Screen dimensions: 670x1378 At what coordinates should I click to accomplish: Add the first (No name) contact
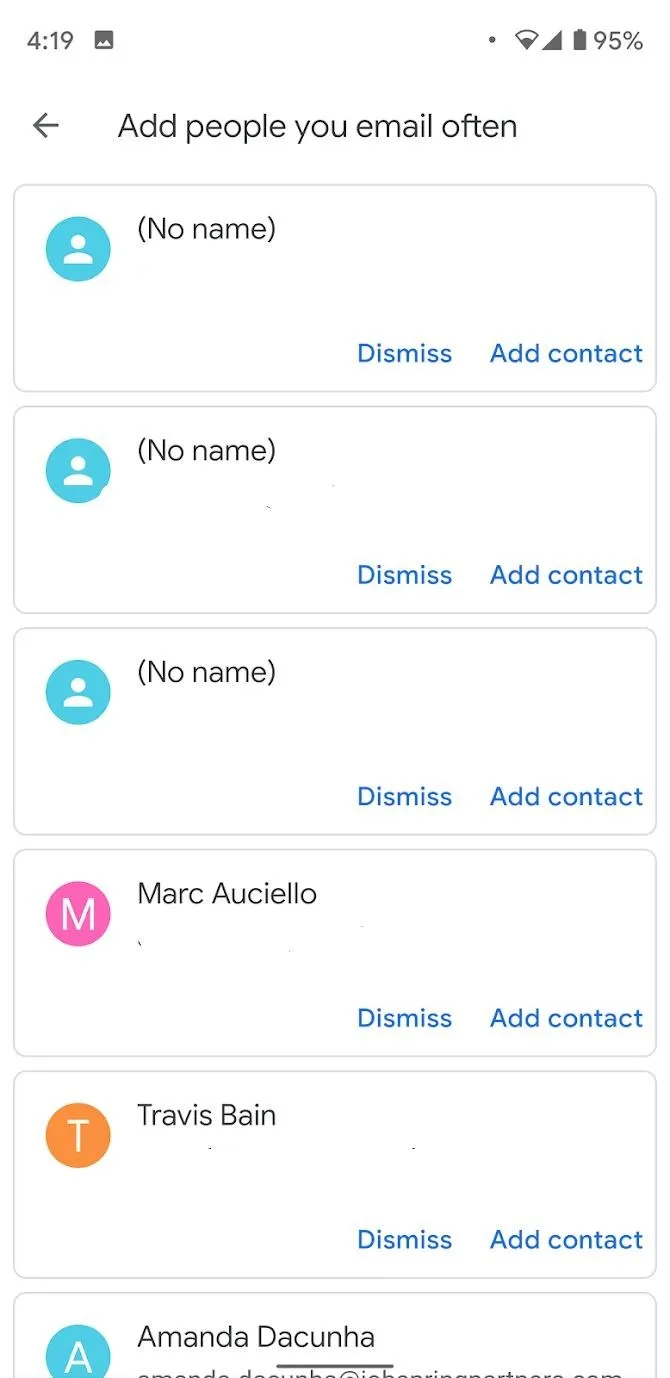(x=566, y=353)
